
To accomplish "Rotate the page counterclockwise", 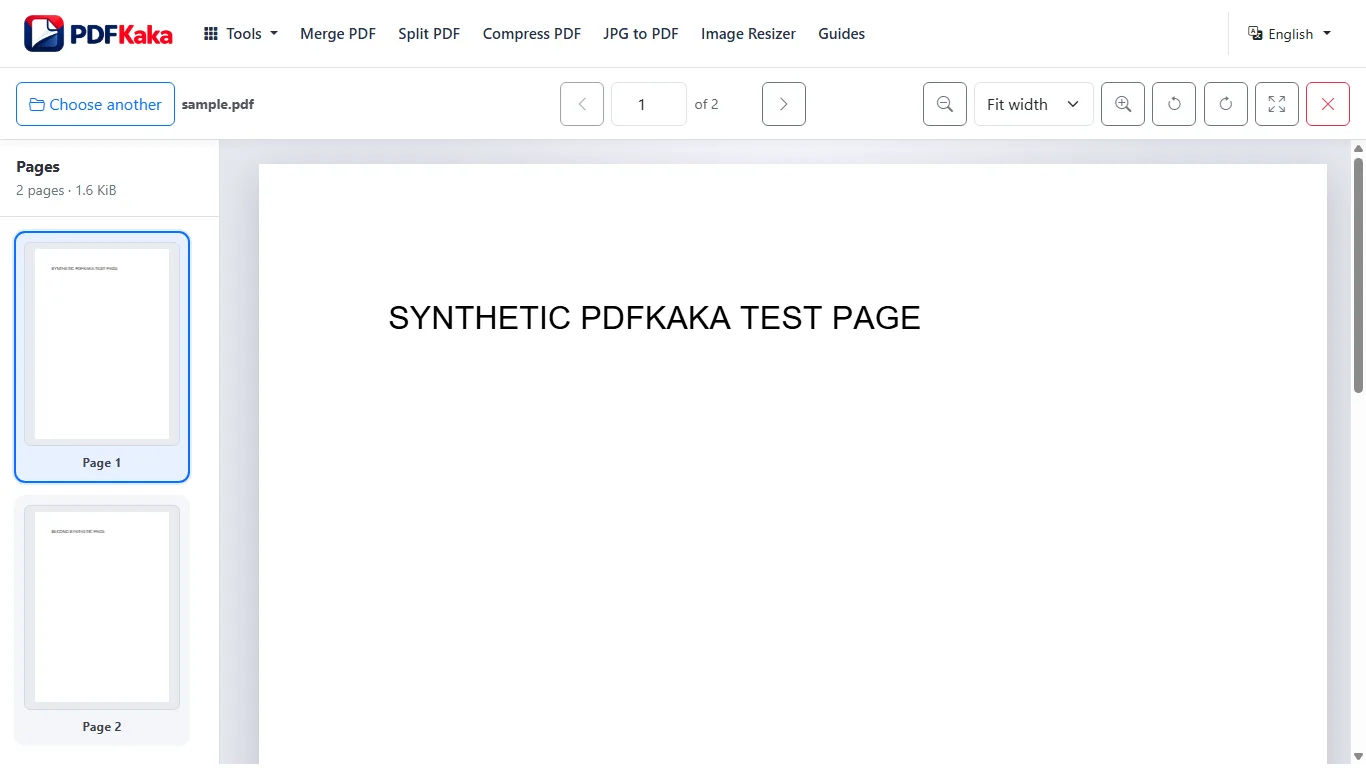I will tap(1174, 104).
